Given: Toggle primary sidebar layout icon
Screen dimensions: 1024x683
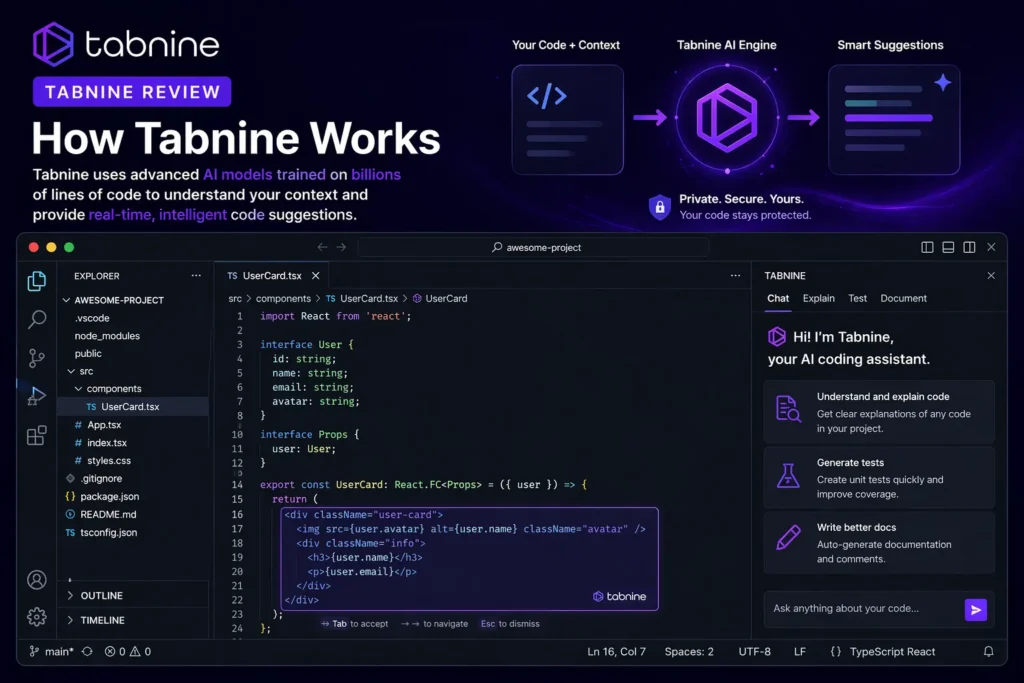Looking at the screenshot, I should (927, 247).
